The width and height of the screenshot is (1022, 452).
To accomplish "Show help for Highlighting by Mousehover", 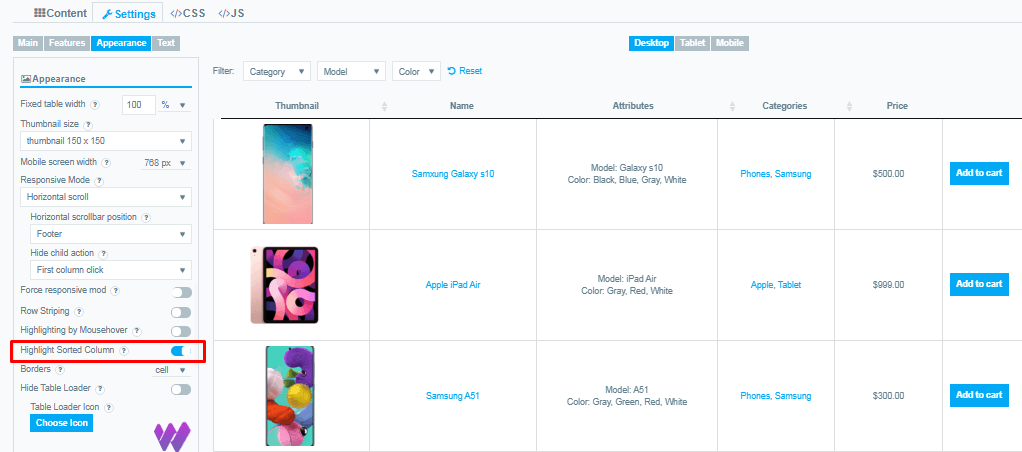I will (x=137, y=331).
